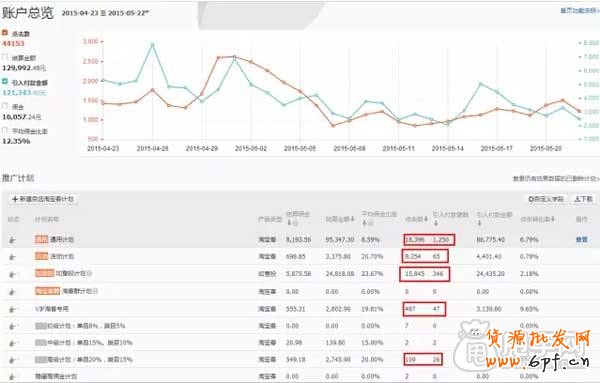Uncheck the orange 点击数 chart checkbox

(x=5, y=33)
